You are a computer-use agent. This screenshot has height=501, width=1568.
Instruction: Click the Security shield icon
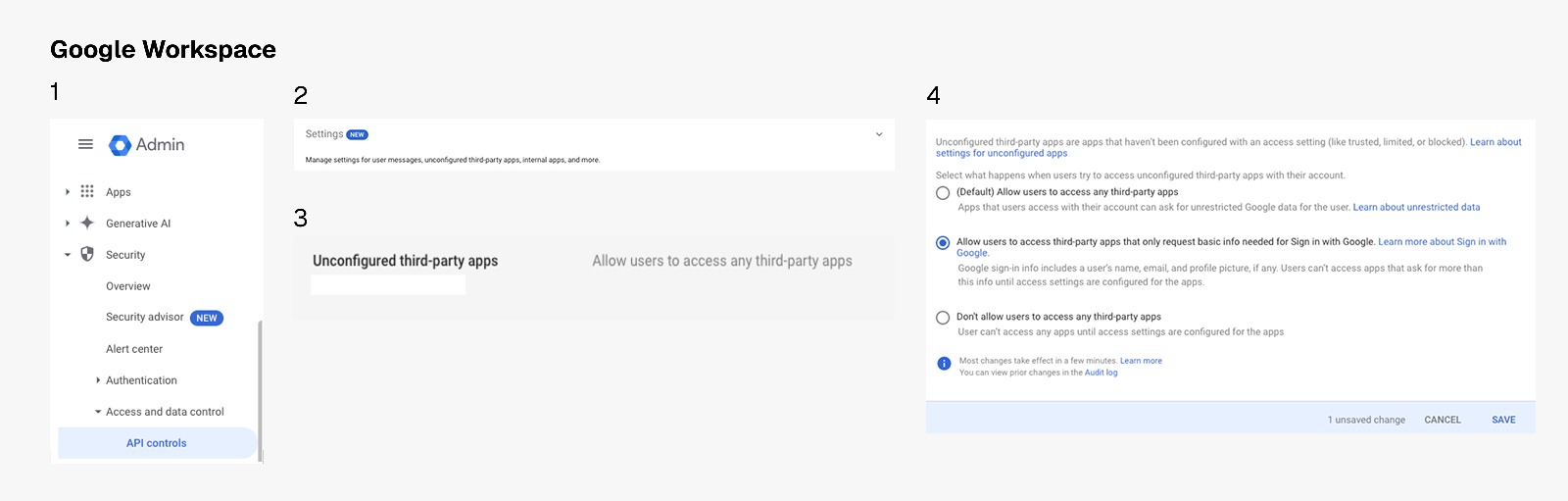click(87, 254)
